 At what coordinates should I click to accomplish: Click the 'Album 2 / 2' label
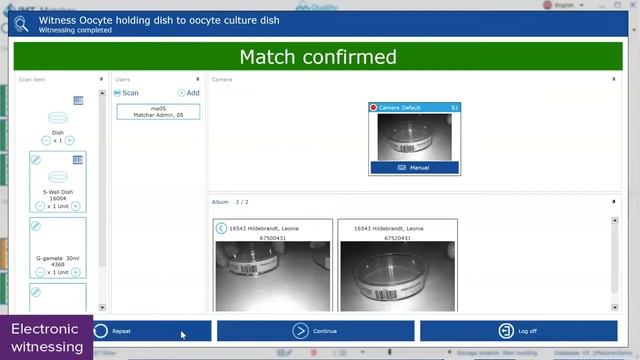(230, 202)
